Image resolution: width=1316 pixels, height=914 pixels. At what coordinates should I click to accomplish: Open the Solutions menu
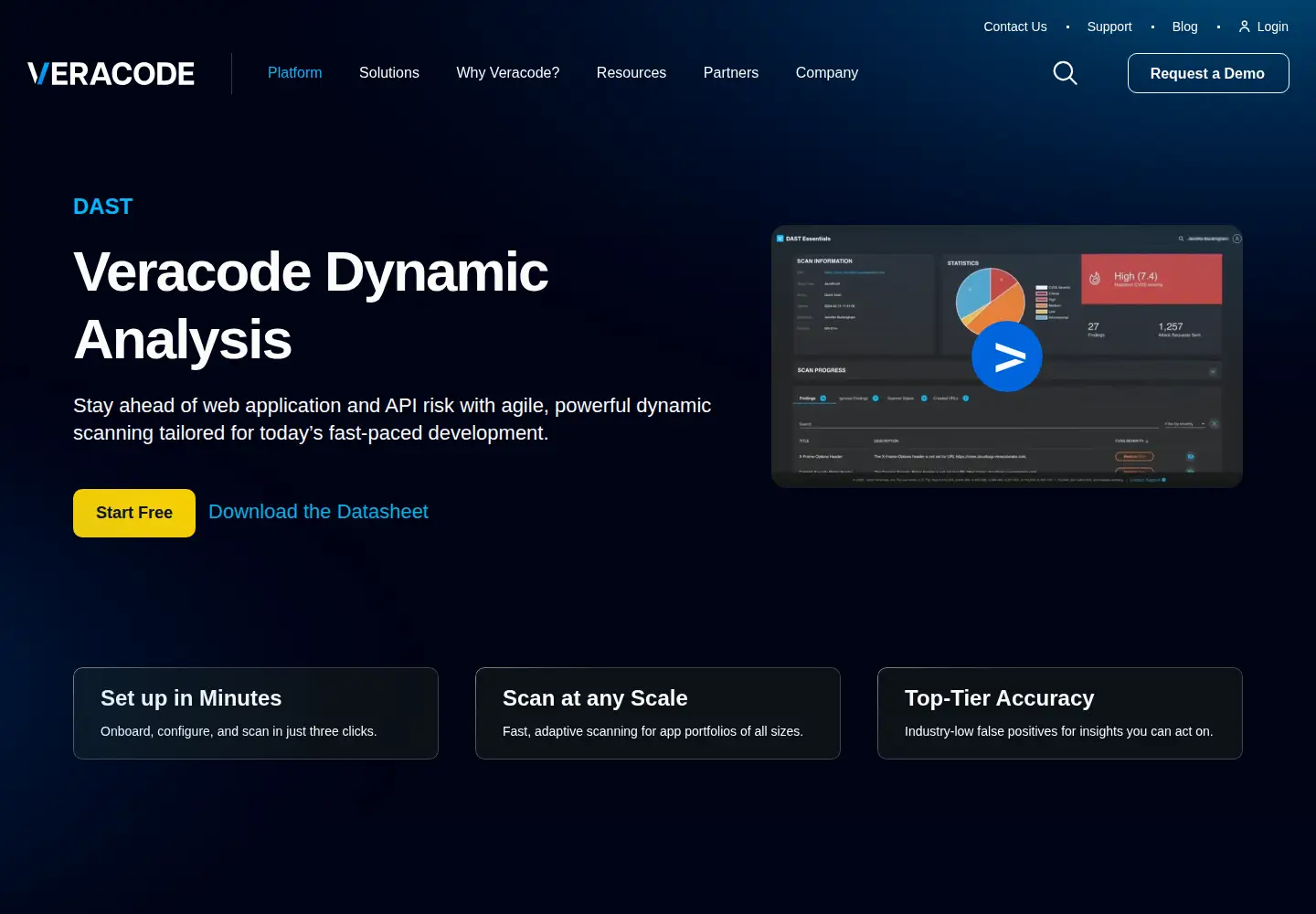tap(389, 73)
